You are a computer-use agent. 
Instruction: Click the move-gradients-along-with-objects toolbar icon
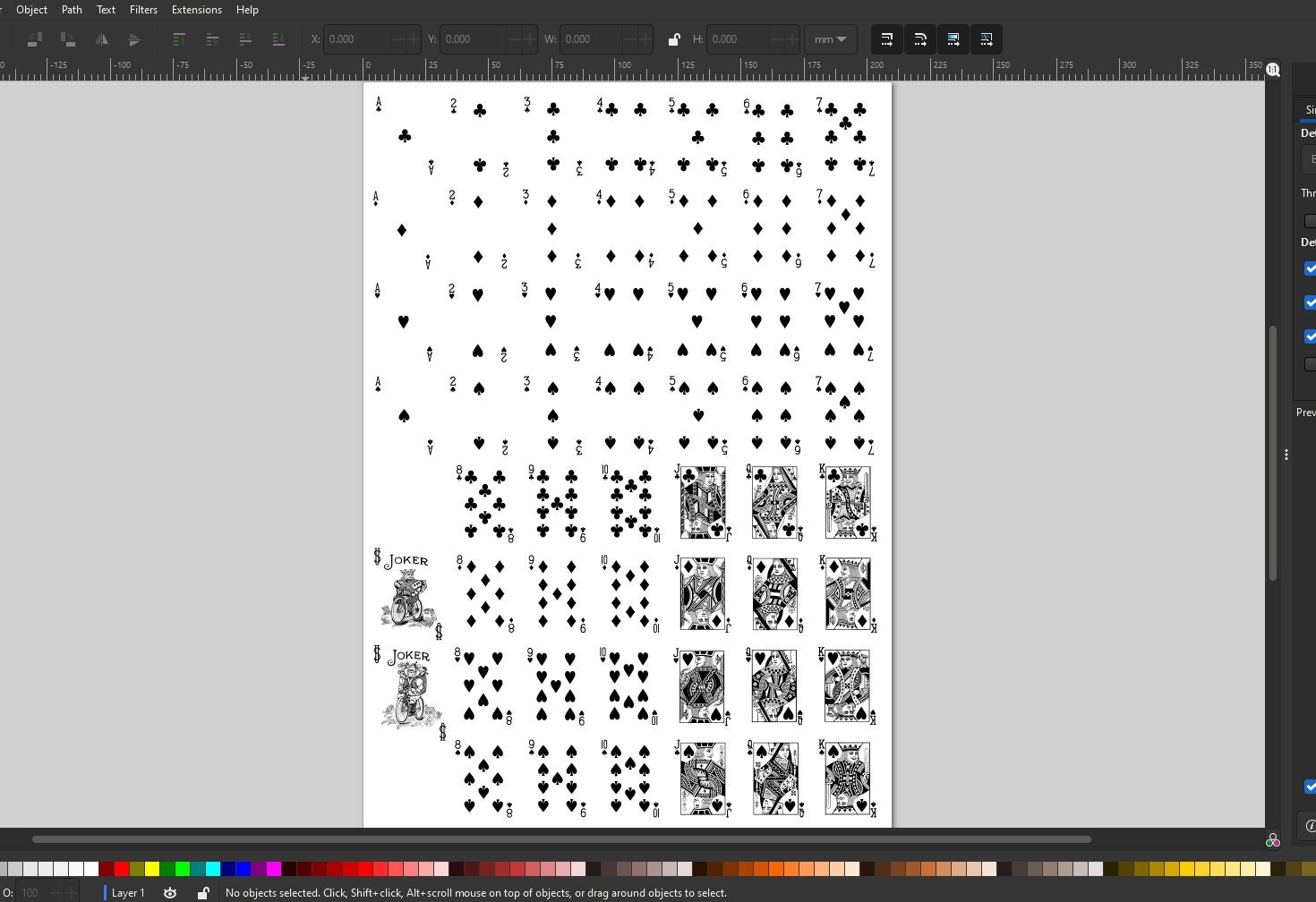click(x=953, y=39)
